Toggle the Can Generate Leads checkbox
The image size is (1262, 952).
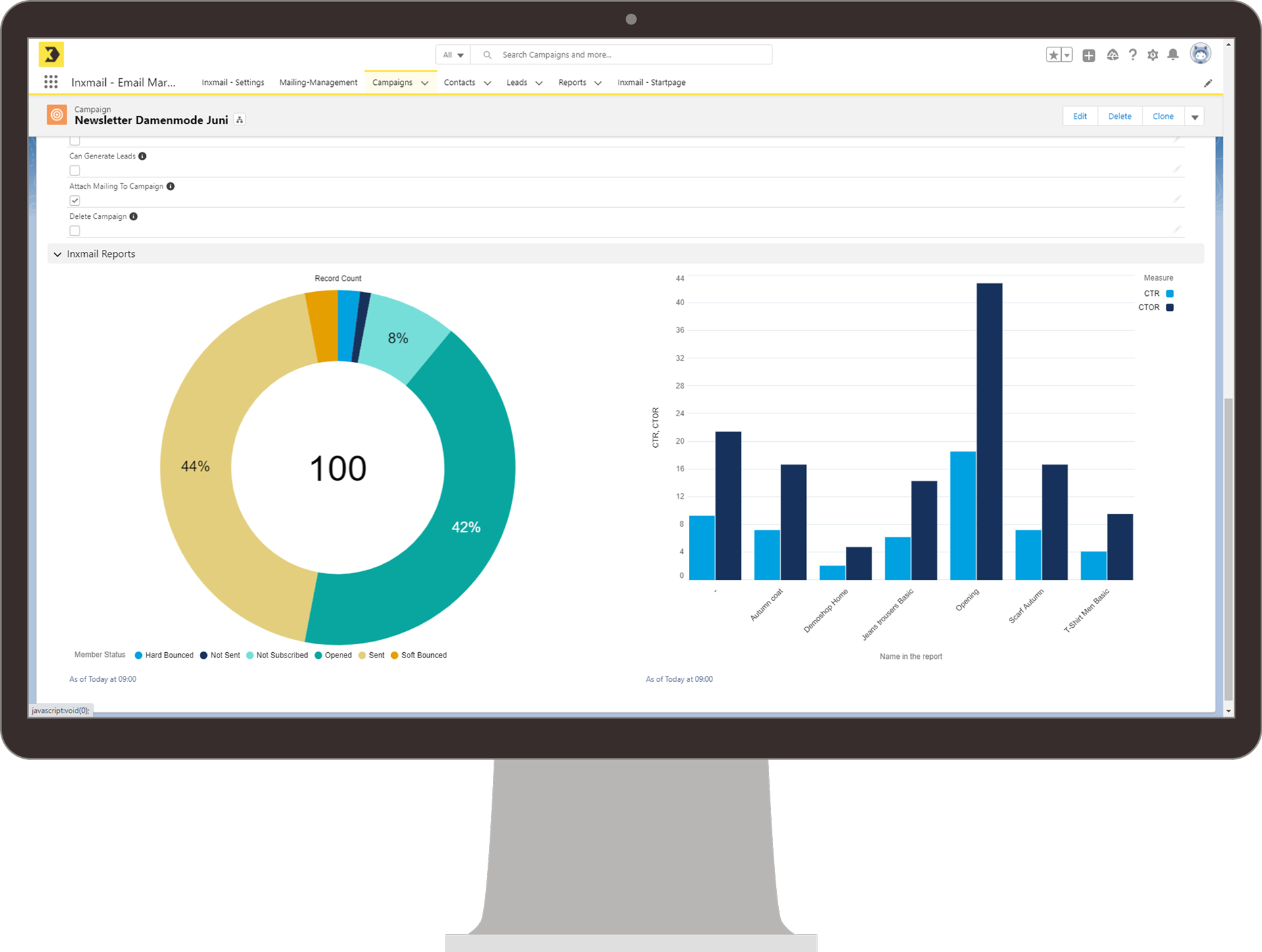coord(75,169)
